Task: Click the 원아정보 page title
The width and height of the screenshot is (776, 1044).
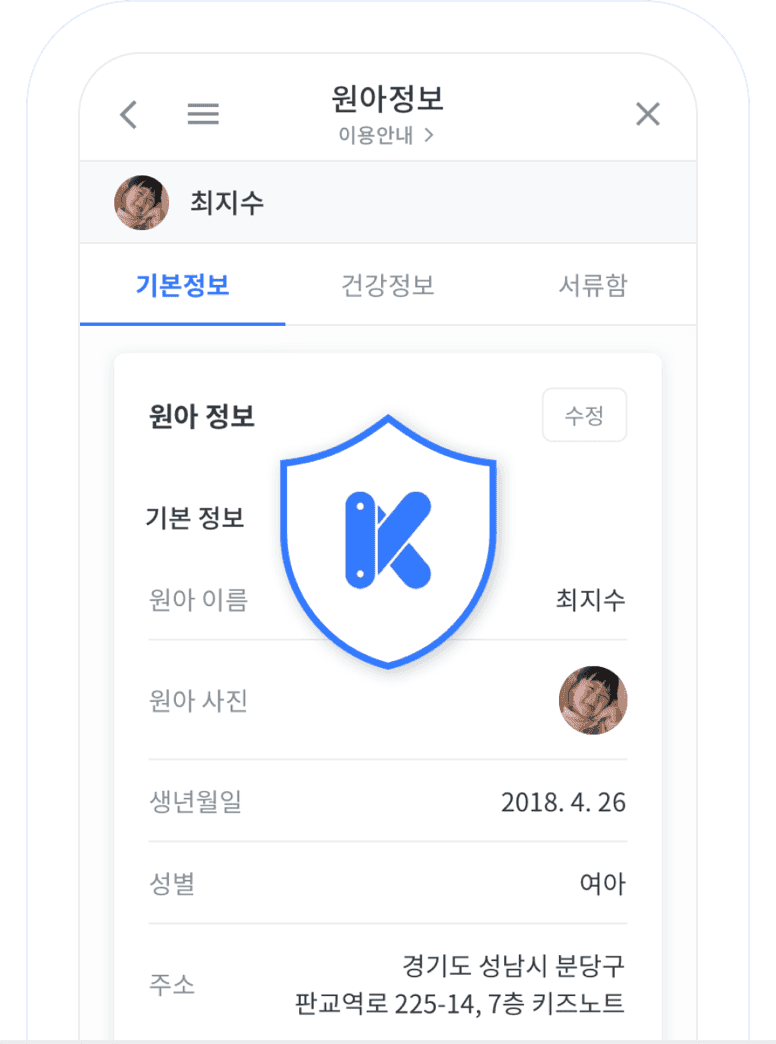Action: 387,99
